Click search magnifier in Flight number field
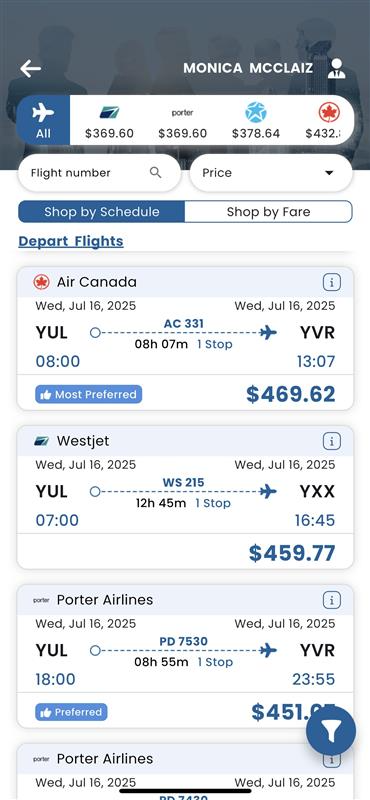This screenshot has height=800, width=370. (x=156, y=172)
